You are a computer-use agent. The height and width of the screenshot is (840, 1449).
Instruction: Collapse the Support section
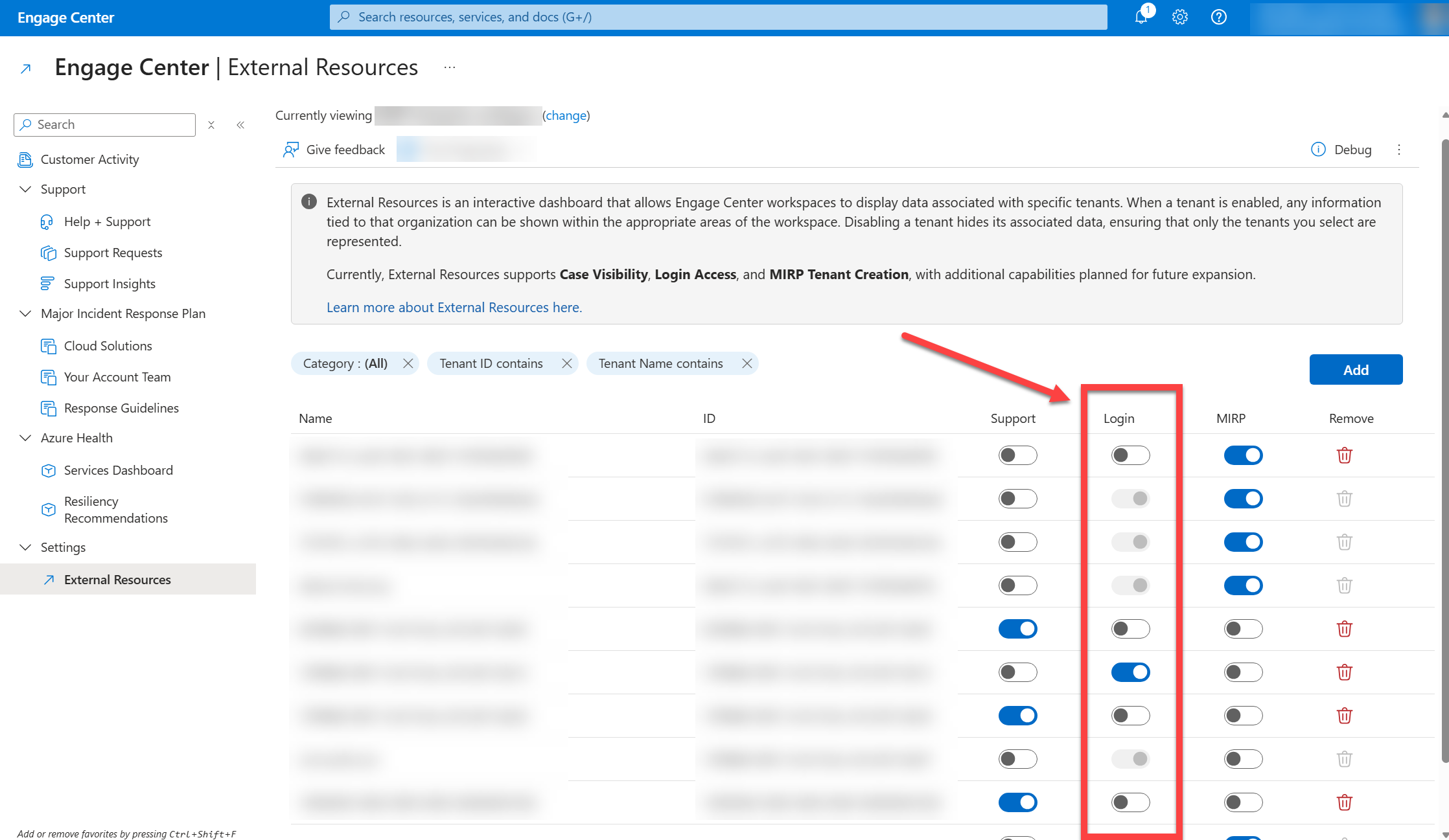26,189
